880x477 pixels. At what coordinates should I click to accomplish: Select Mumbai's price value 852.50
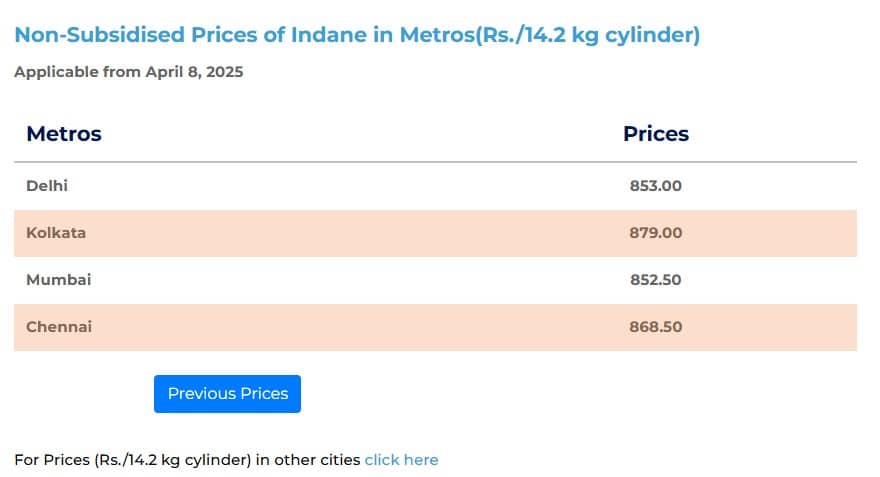pos(656,280)
